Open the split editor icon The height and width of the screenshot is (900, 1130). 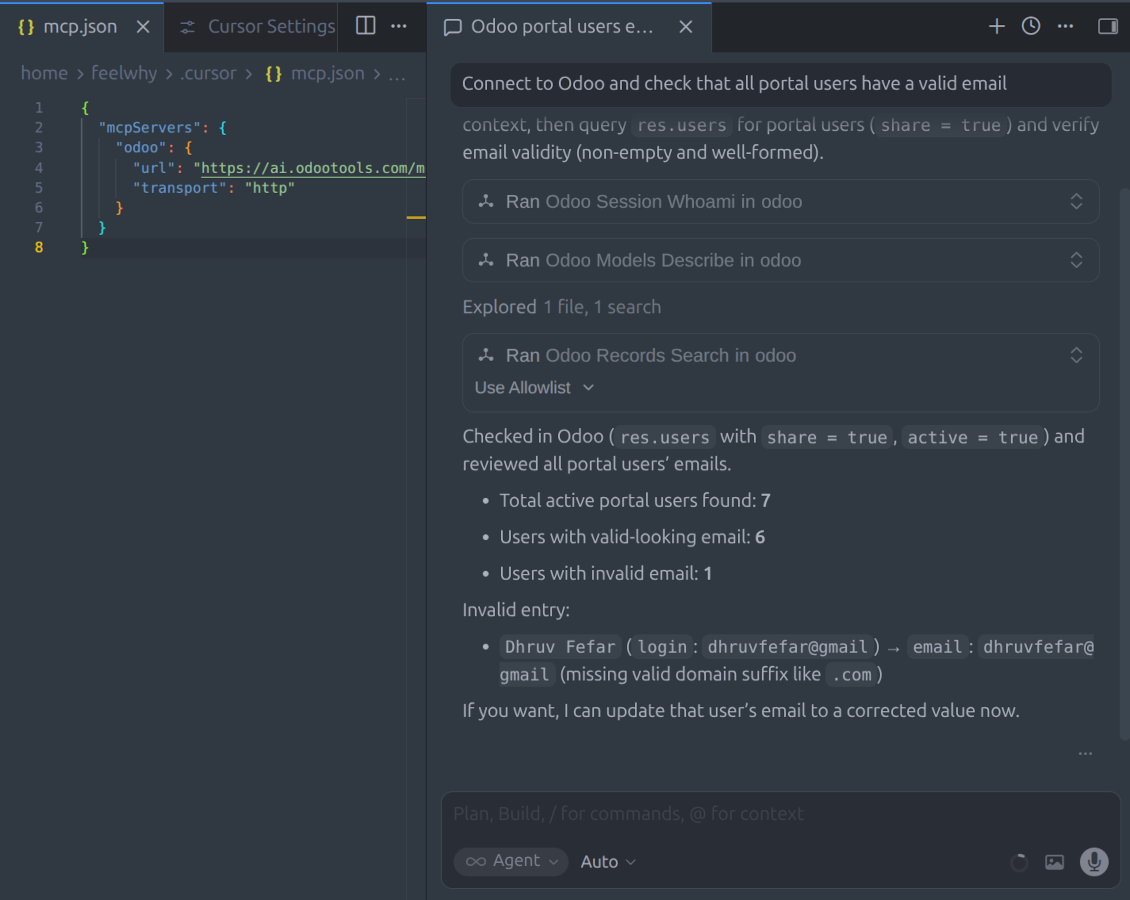point(365,25)
